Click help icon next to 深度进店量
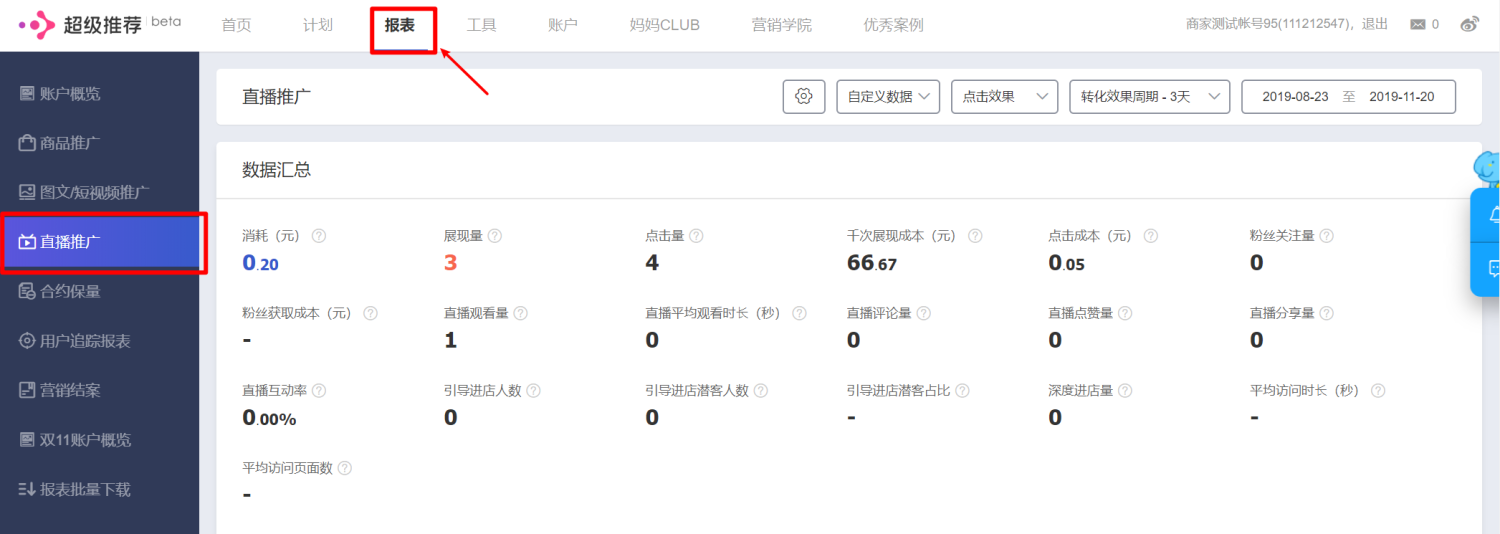Viewport: 1500px width, 534px height. click(1125, 391)
